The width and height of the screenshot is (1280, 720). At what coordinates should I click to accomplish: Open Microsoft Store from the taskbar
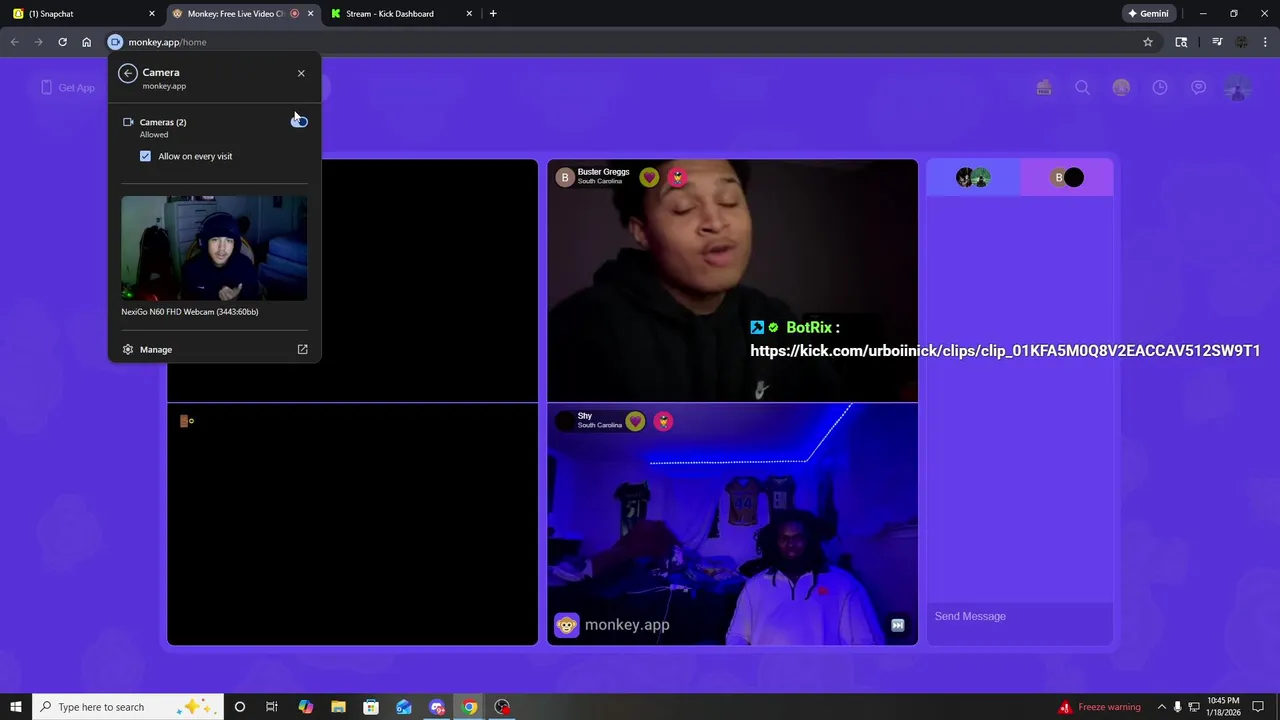[371, 707]
